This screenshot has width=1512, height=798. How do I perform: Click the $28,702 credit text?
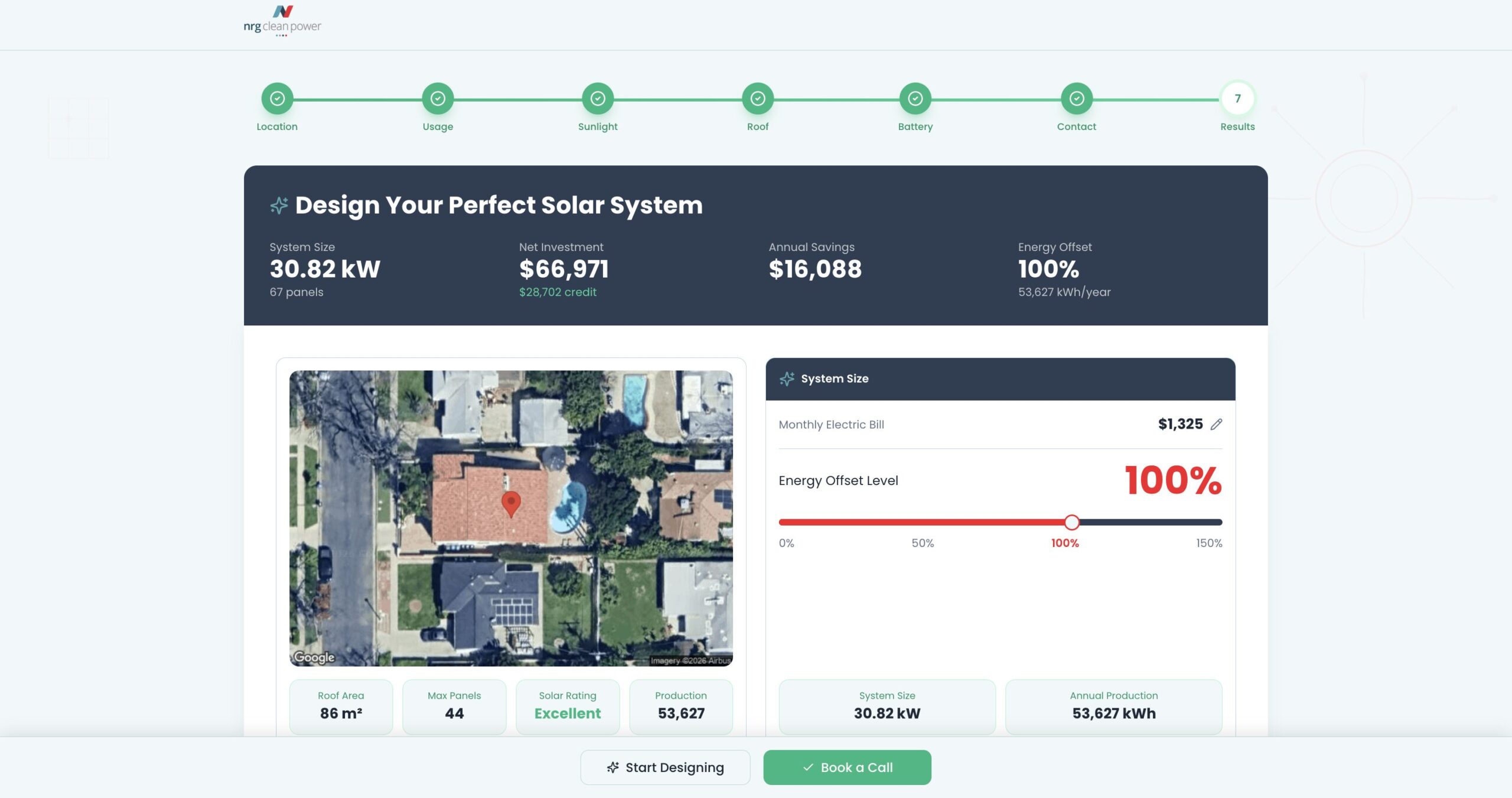[558, 292]
